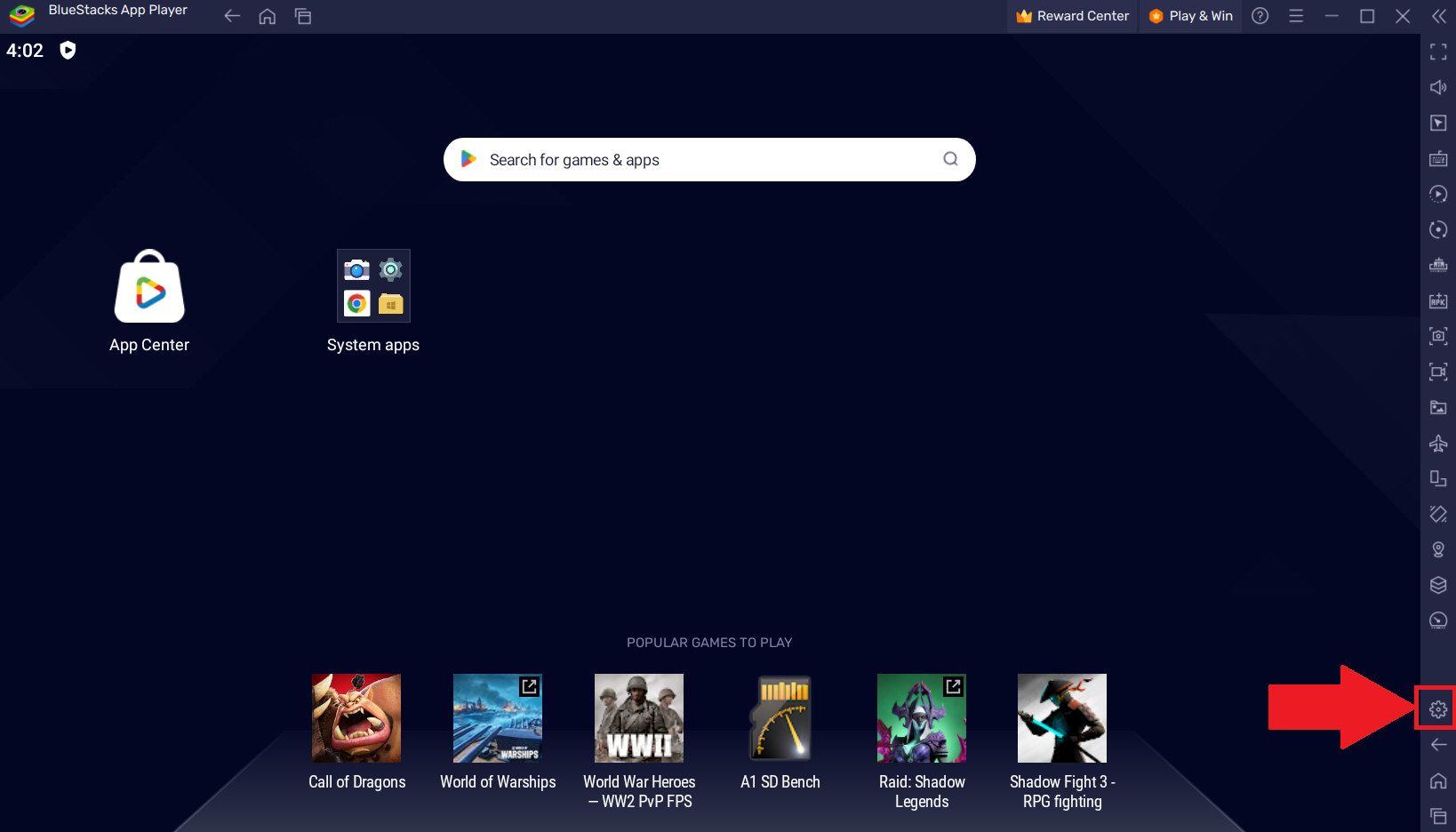Click the Search for games & apps field

tap(709, 159)
